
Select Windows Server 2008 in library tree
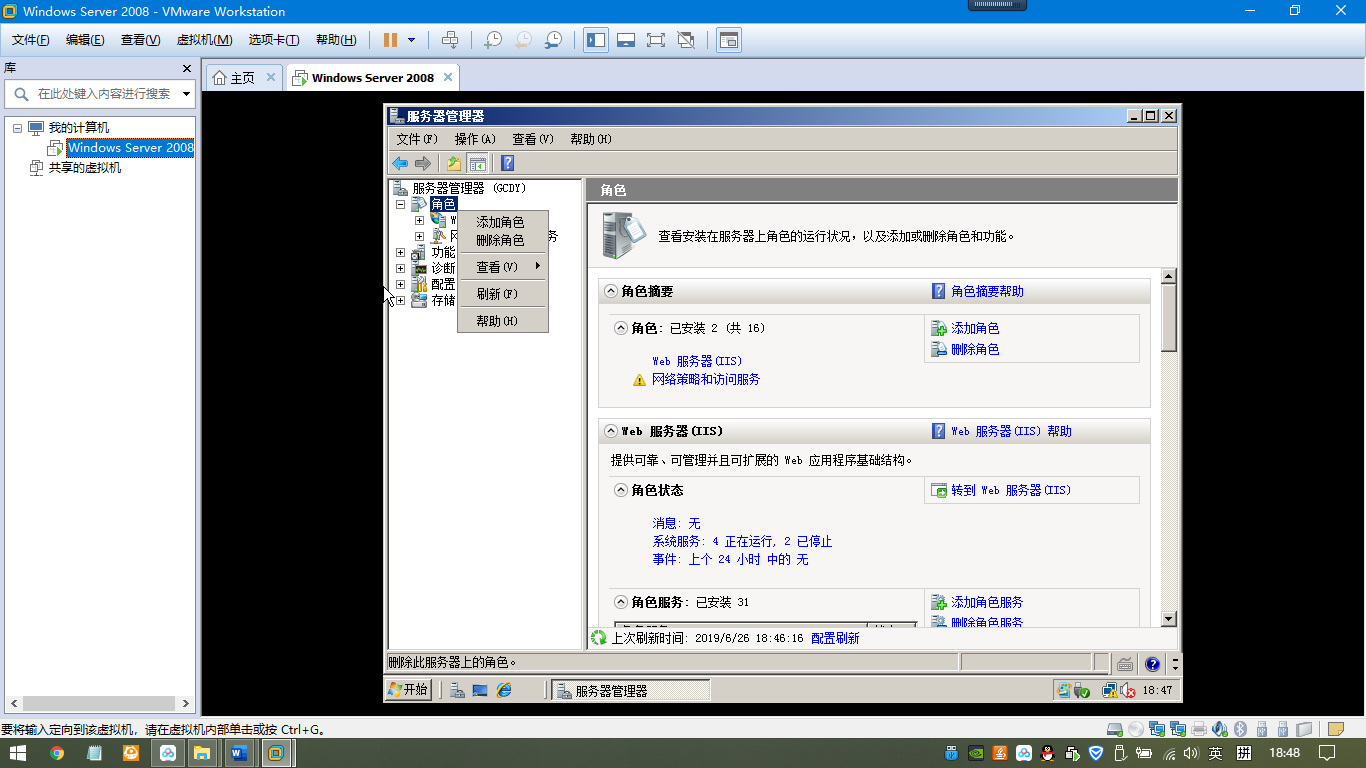coord(131,148)
